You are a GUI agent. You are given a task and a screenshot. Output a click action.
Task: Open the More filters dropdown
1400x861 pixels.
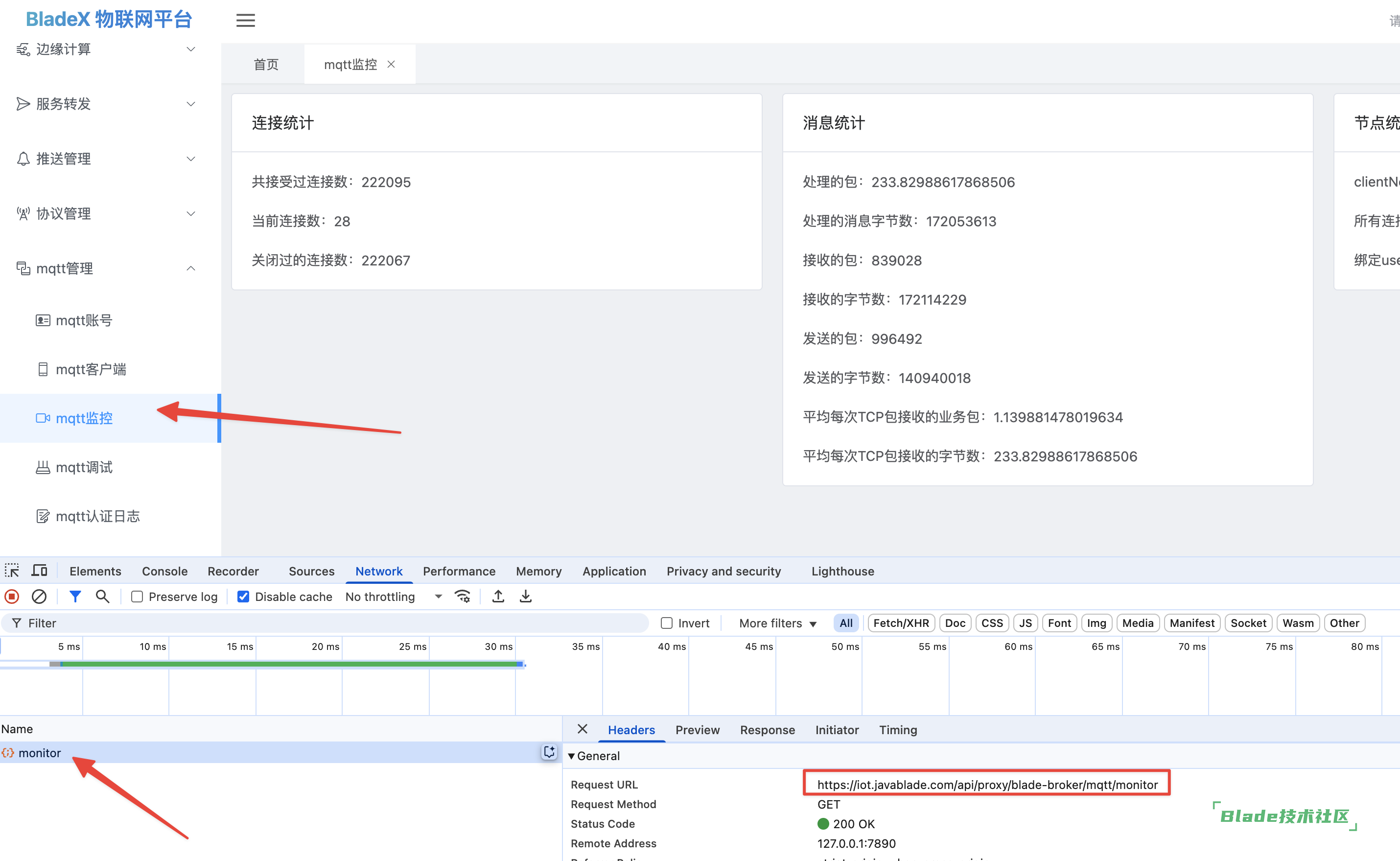[777, 623]
